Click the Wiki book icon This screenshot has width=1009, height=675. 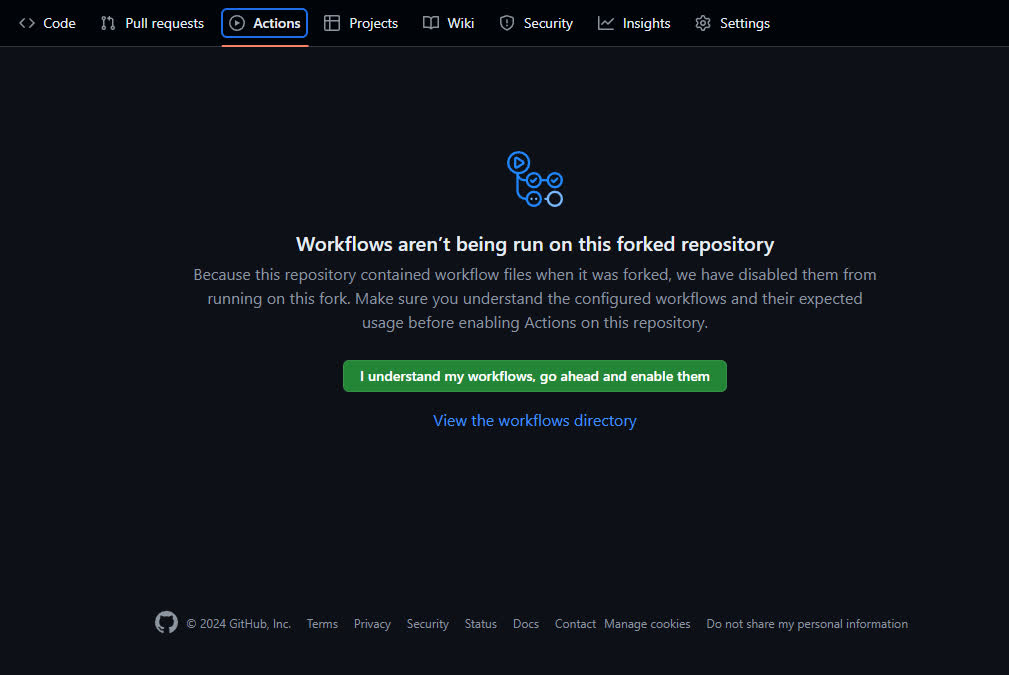430,23
